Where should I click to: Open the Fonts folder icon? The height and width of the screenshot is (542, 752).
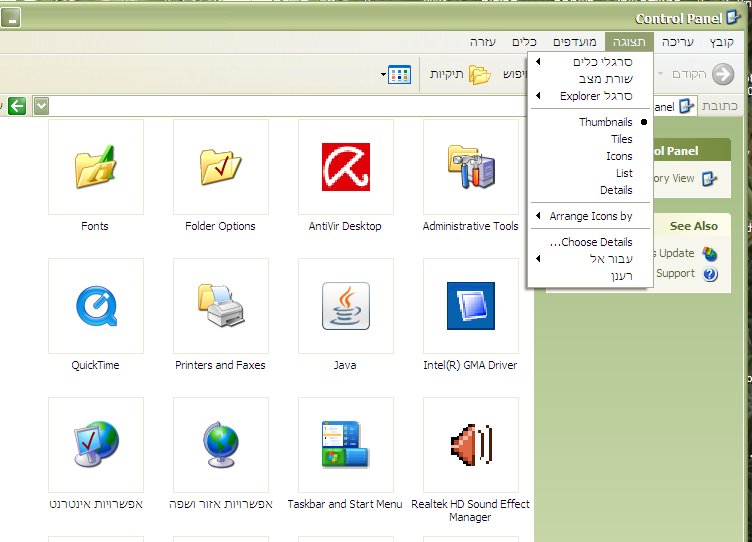(x=96, y=167)
